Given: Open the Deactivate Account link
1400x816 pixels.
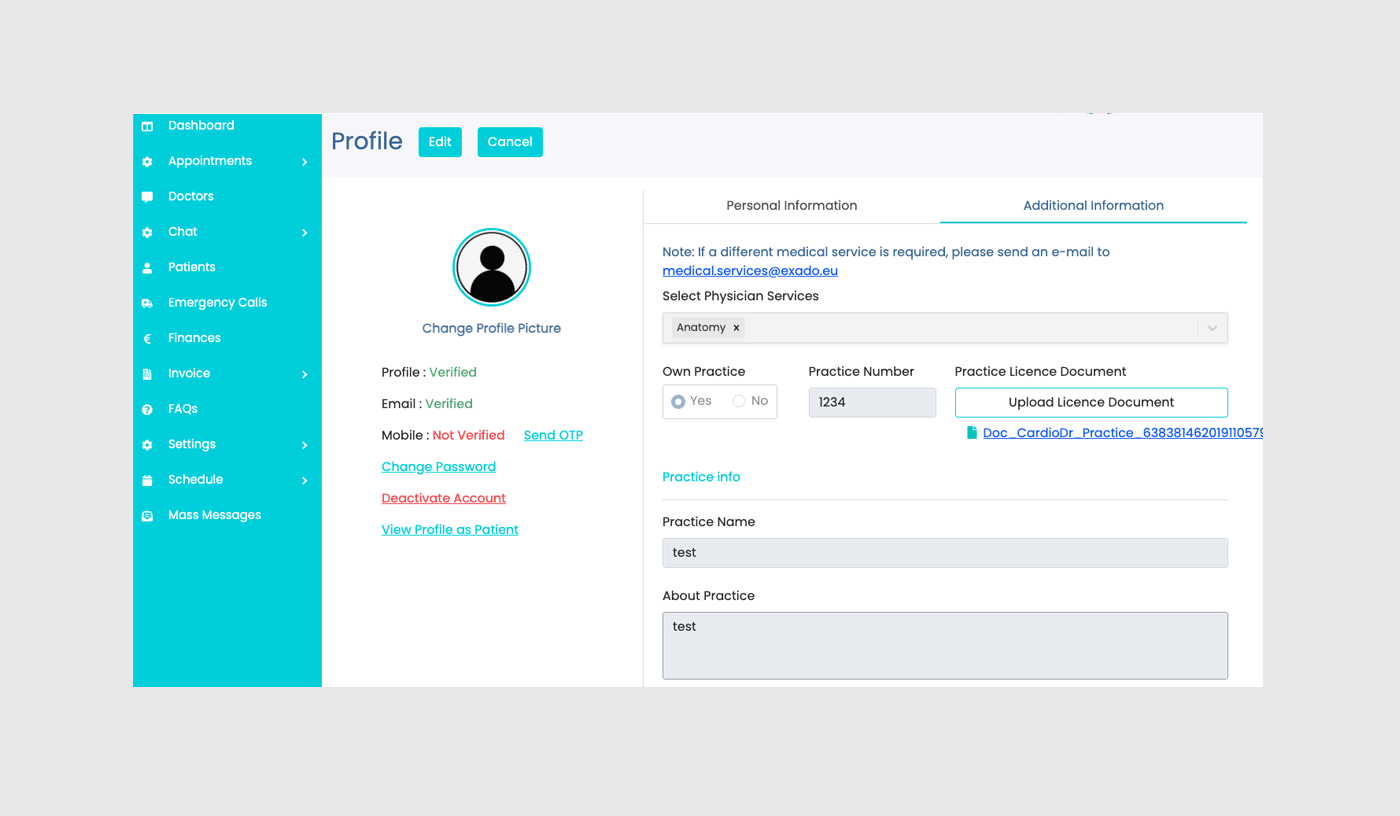Looking at the screenshot, I should [443, 498].
